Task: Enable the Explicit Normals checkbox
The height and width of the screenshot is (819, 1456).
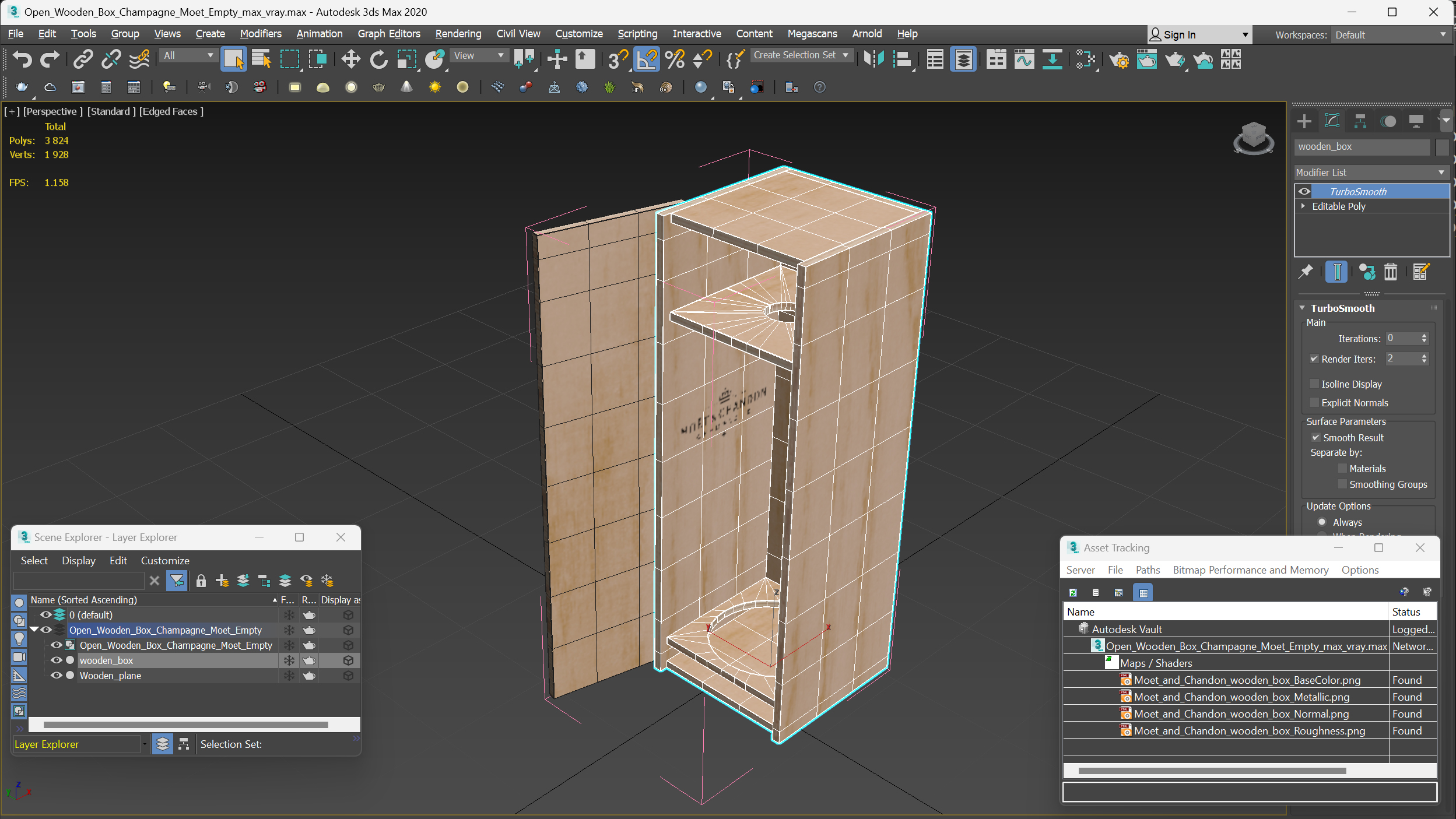Action: (1314, 402)
